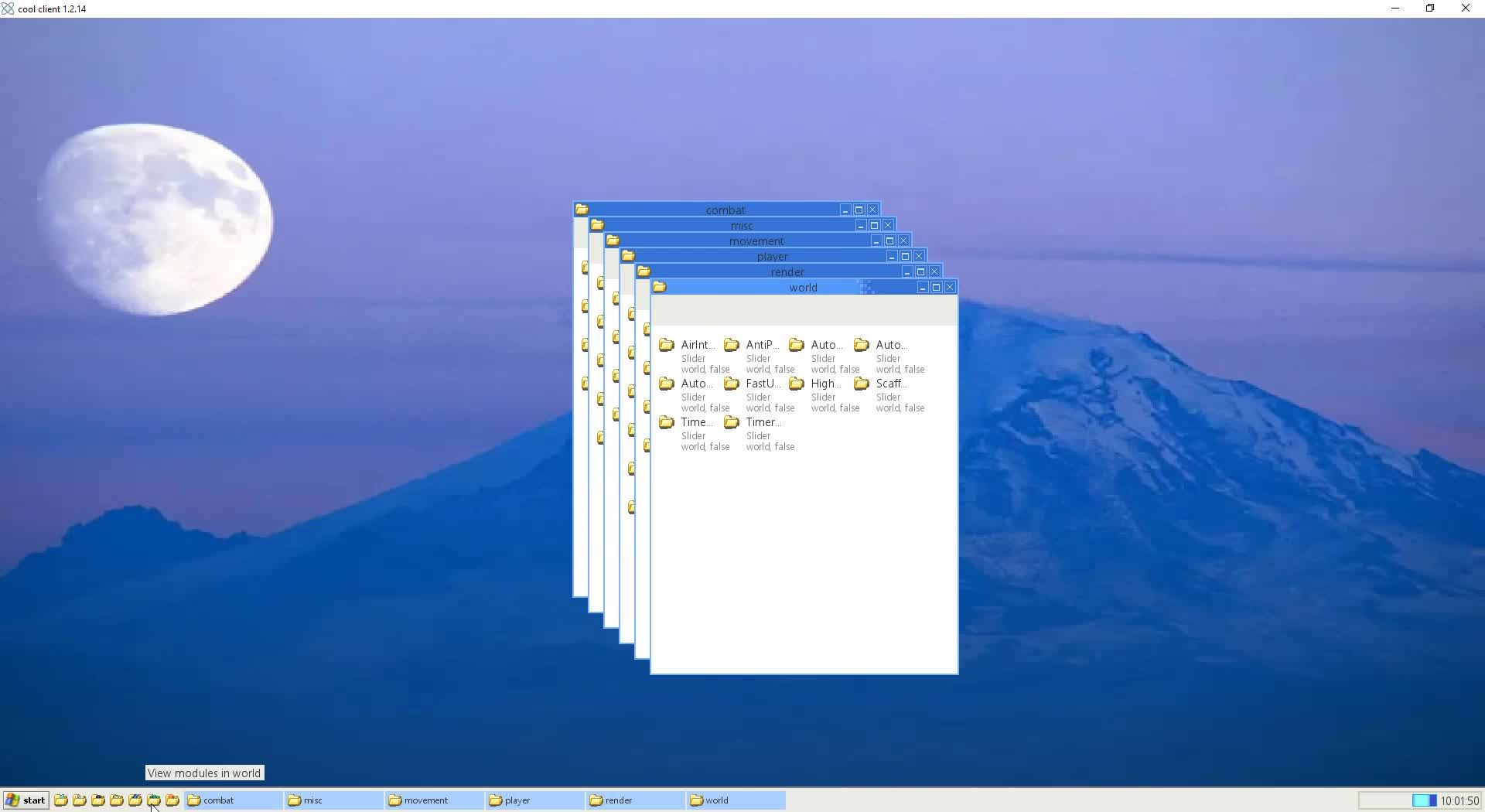The height and width of the screenshot is (812, 1485).
Task: Restore down the cool client application window
Action: pyautogui.click(x=1430, y=9)
